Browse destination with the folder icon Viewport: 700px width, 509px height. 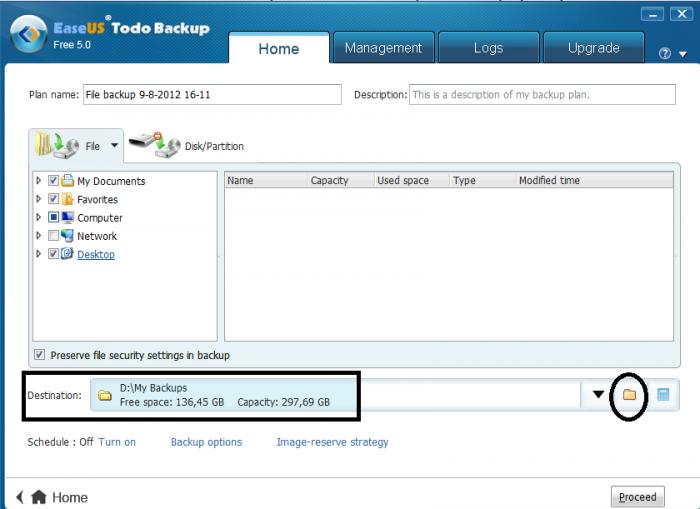pos(629,394)
